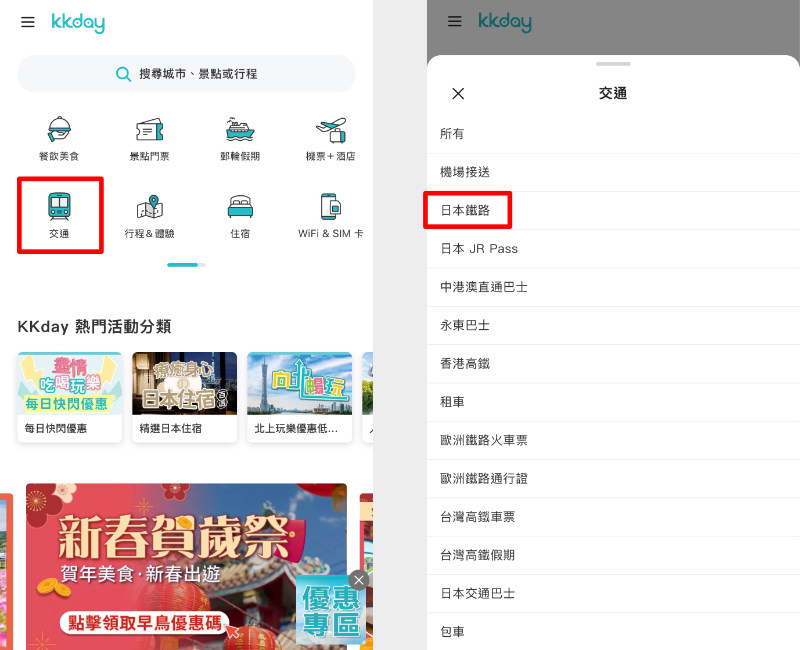Select 歐洲鐵路火車票 option
The image size is (800, 650).
613,440
